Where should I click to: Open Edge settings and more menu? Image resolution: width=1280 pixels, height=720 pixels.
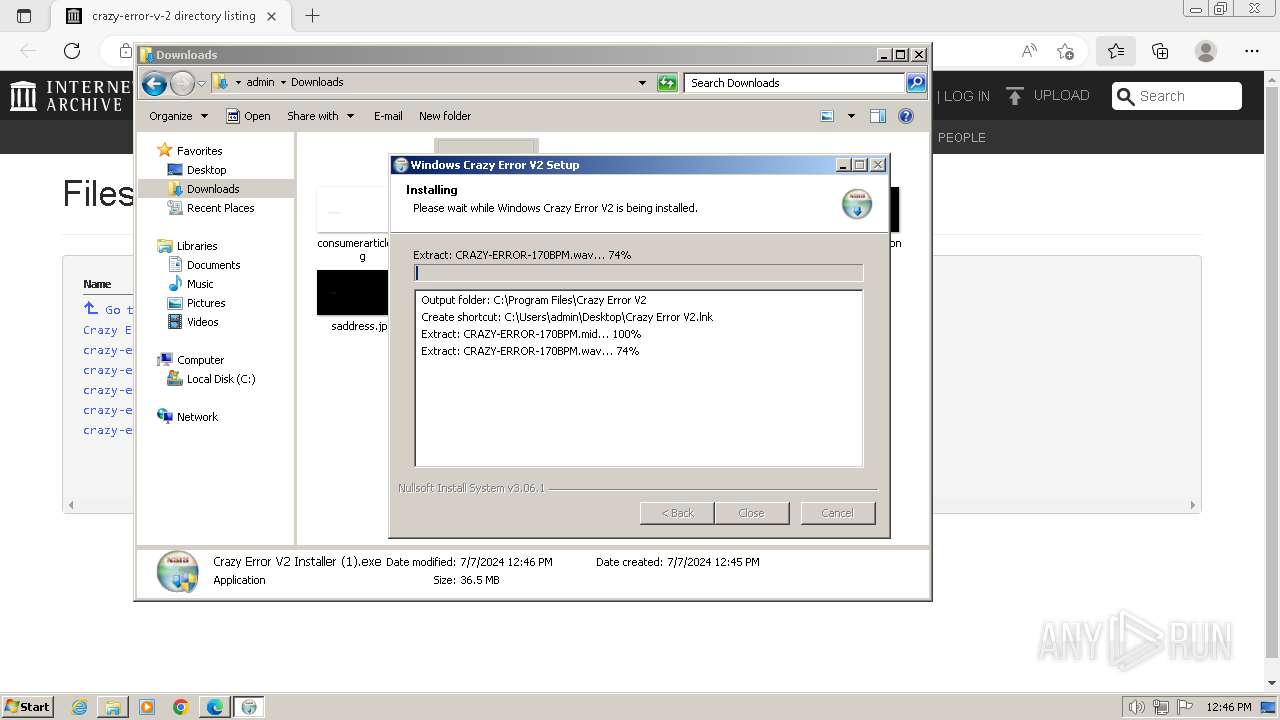[x=1252, y=51]
